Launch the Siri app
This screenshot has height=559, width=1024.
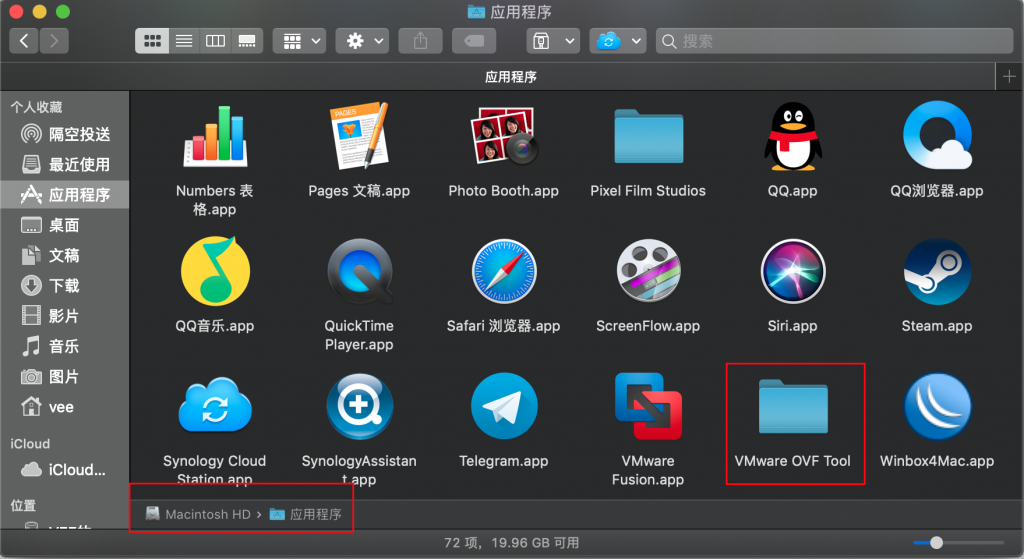[792, 272]
